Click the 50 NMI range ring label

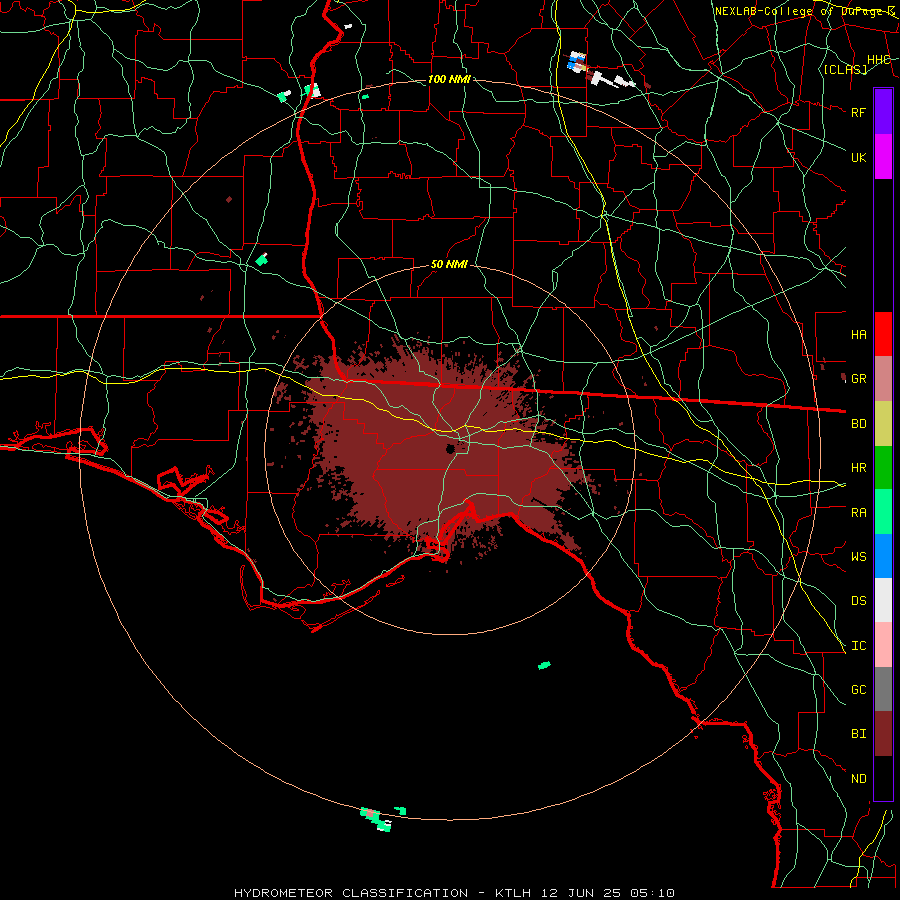449,265
